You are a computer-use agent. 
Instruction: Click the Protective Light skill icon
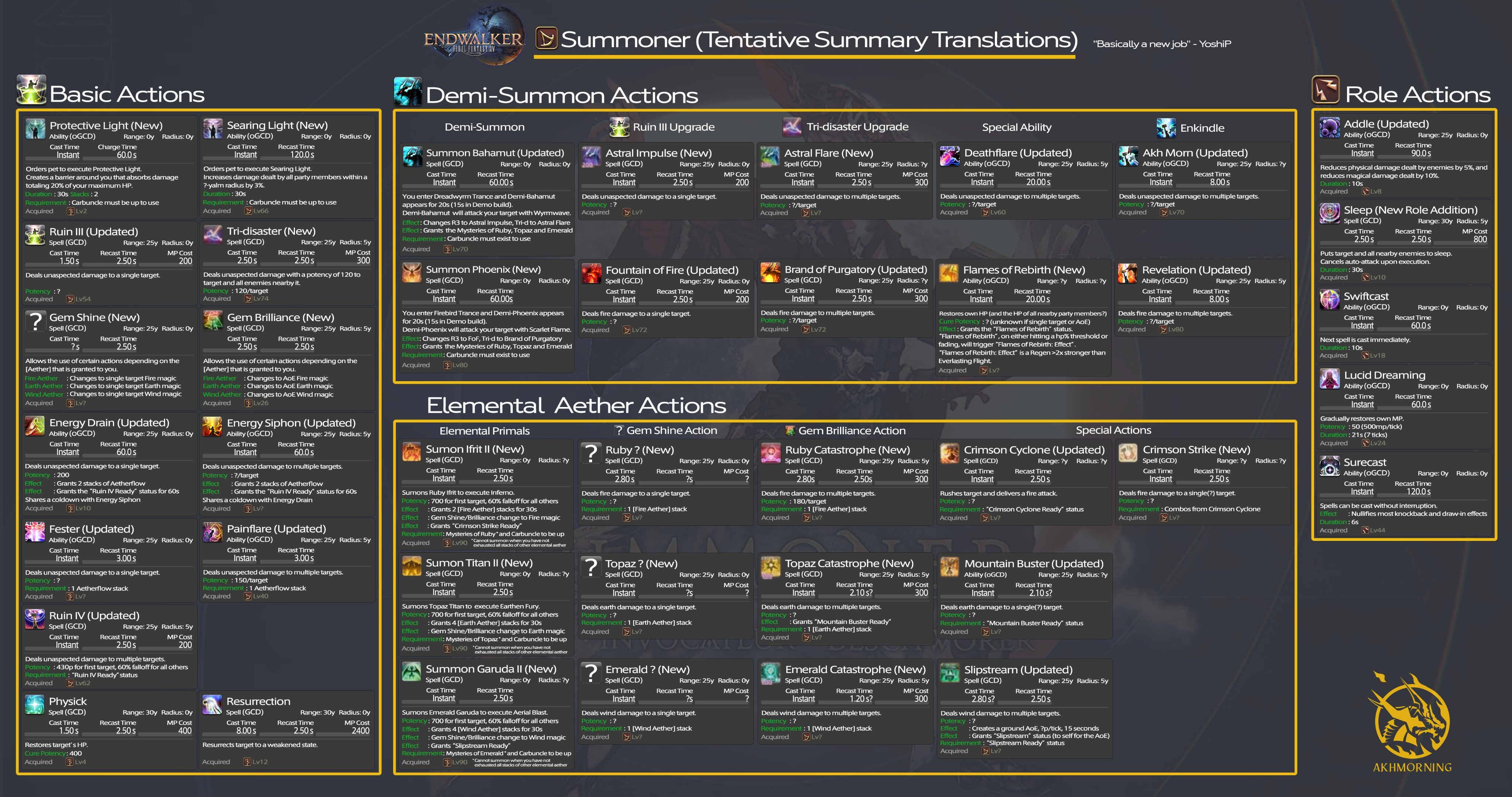tap(35, 128)
